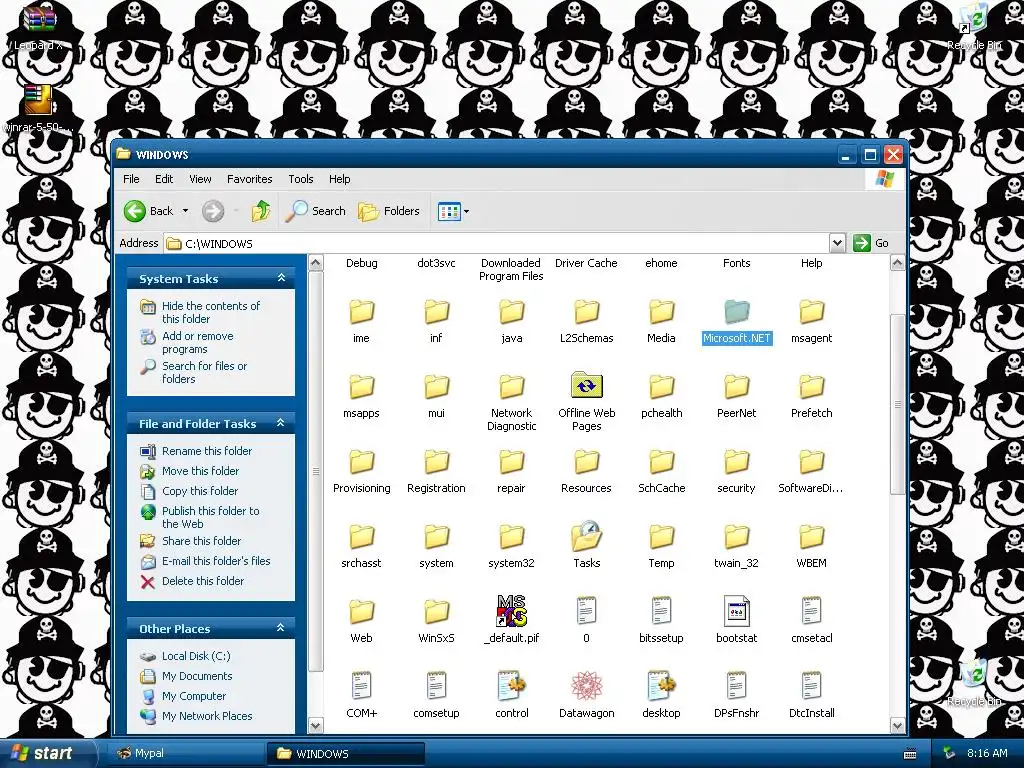This screenshot has width=1024, height=768.
Task: Open the Favorites menu
Action: [x=249, y=179]
